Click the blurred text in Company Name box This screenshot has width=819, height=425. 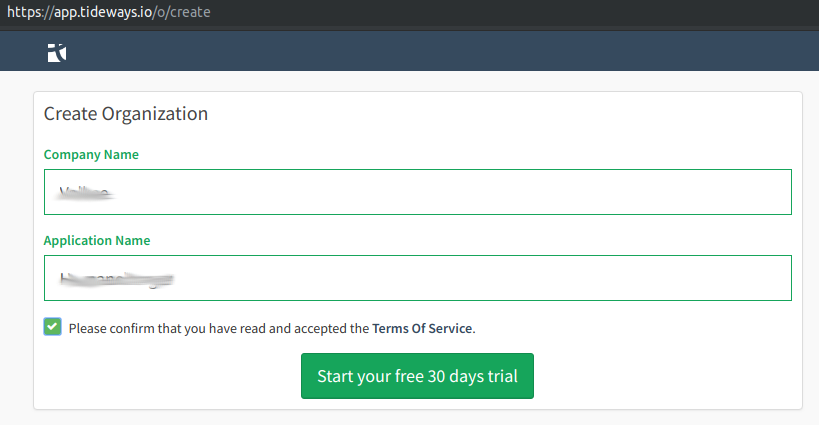(x=85, y=193)
